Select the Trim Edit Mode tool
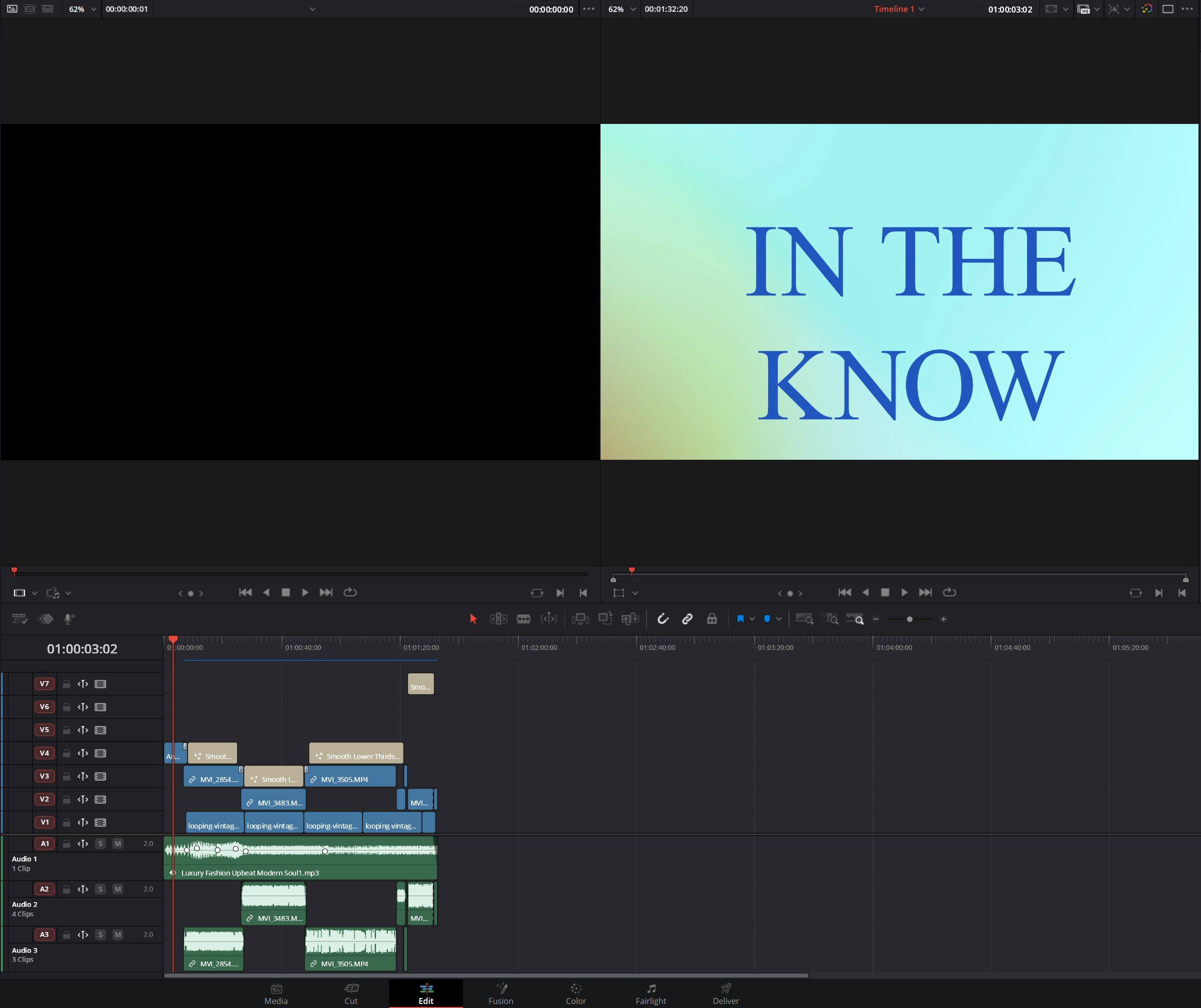The height and width of the screenshot is (1008, 1201). pos(498,619)
